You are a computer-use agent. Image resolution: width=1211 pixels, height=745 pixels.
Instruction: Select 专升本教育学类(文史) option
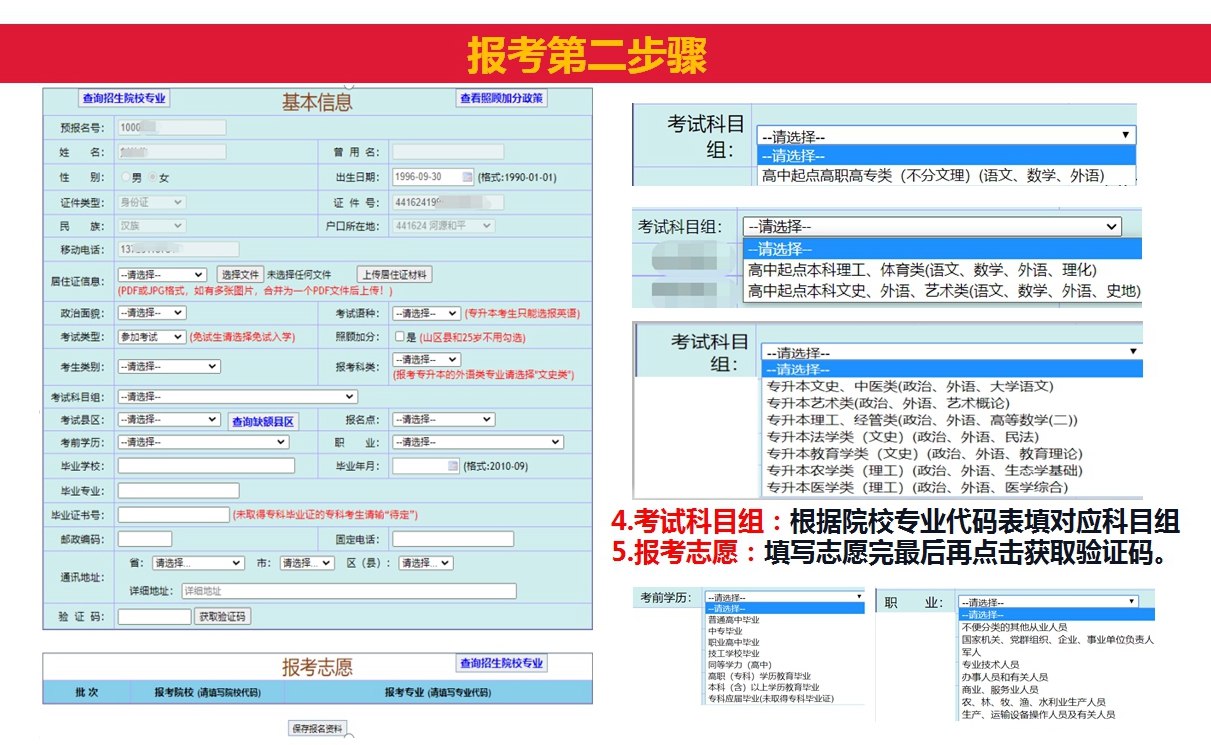[925, 454]
